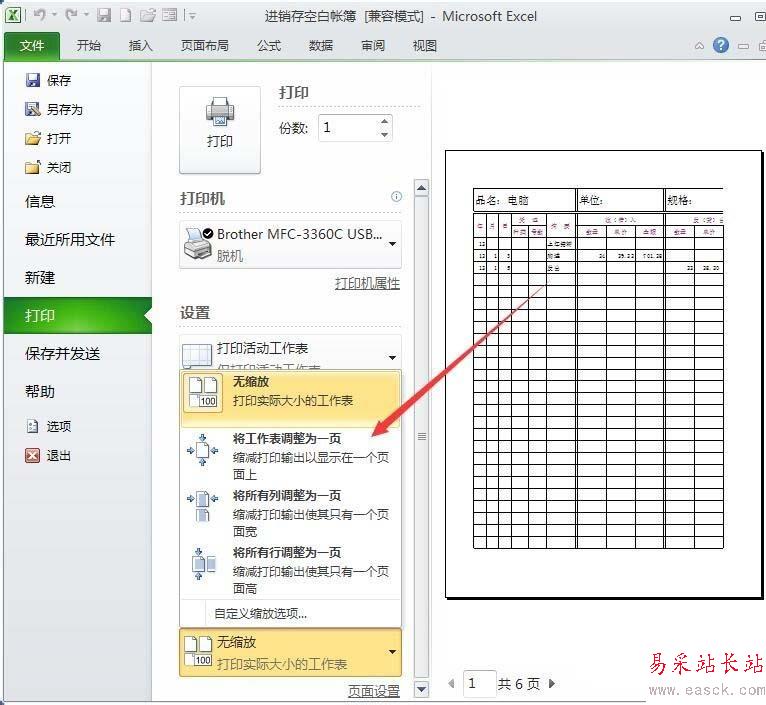Click the Undo icon in quick access toolbar
Viewport: 766px width, 705px height.
click(40, 15)
